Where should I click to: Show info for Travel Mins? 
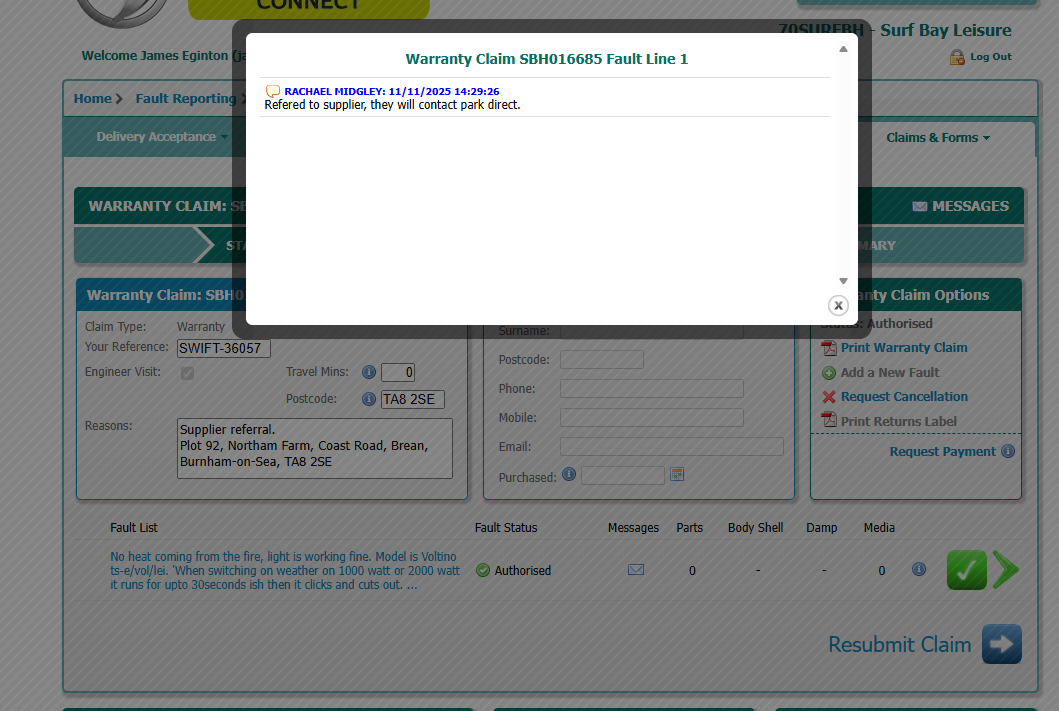tap(369, 372)
